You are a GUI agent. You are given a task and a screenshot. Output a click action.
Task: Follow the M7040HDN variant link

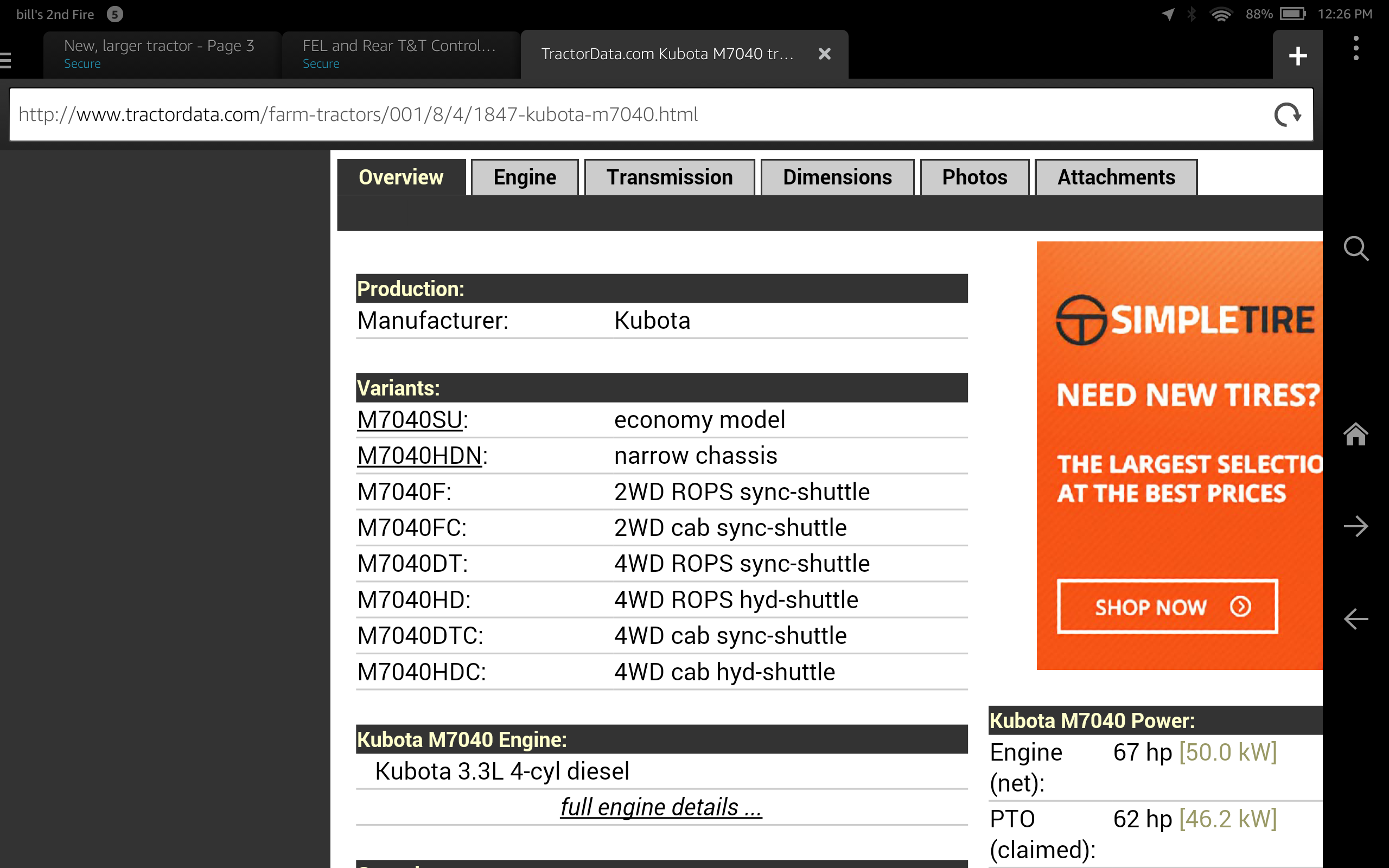(x=419, y=455)
